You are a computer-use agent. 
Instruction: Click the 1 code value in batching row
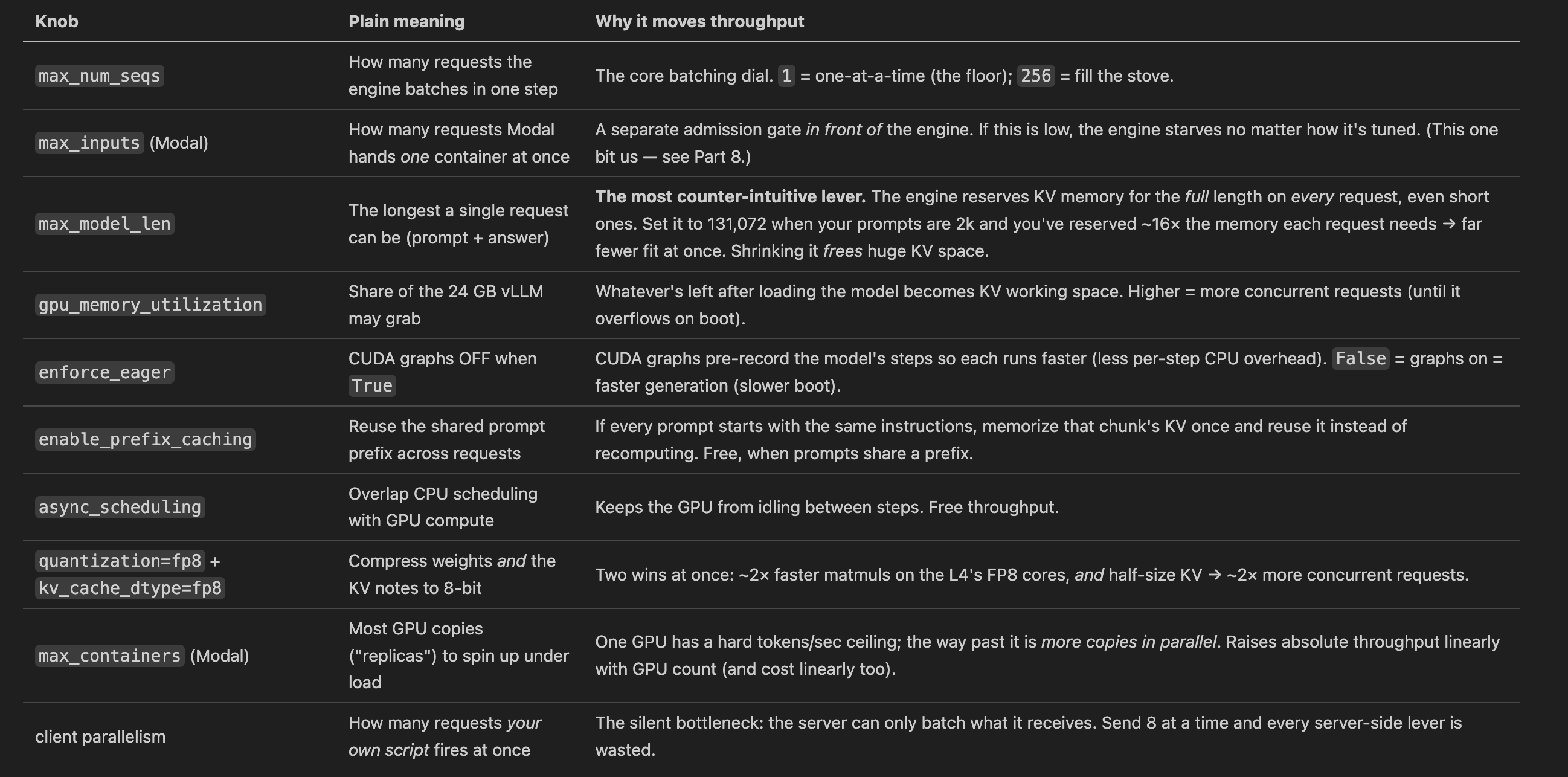coord(786,76)
